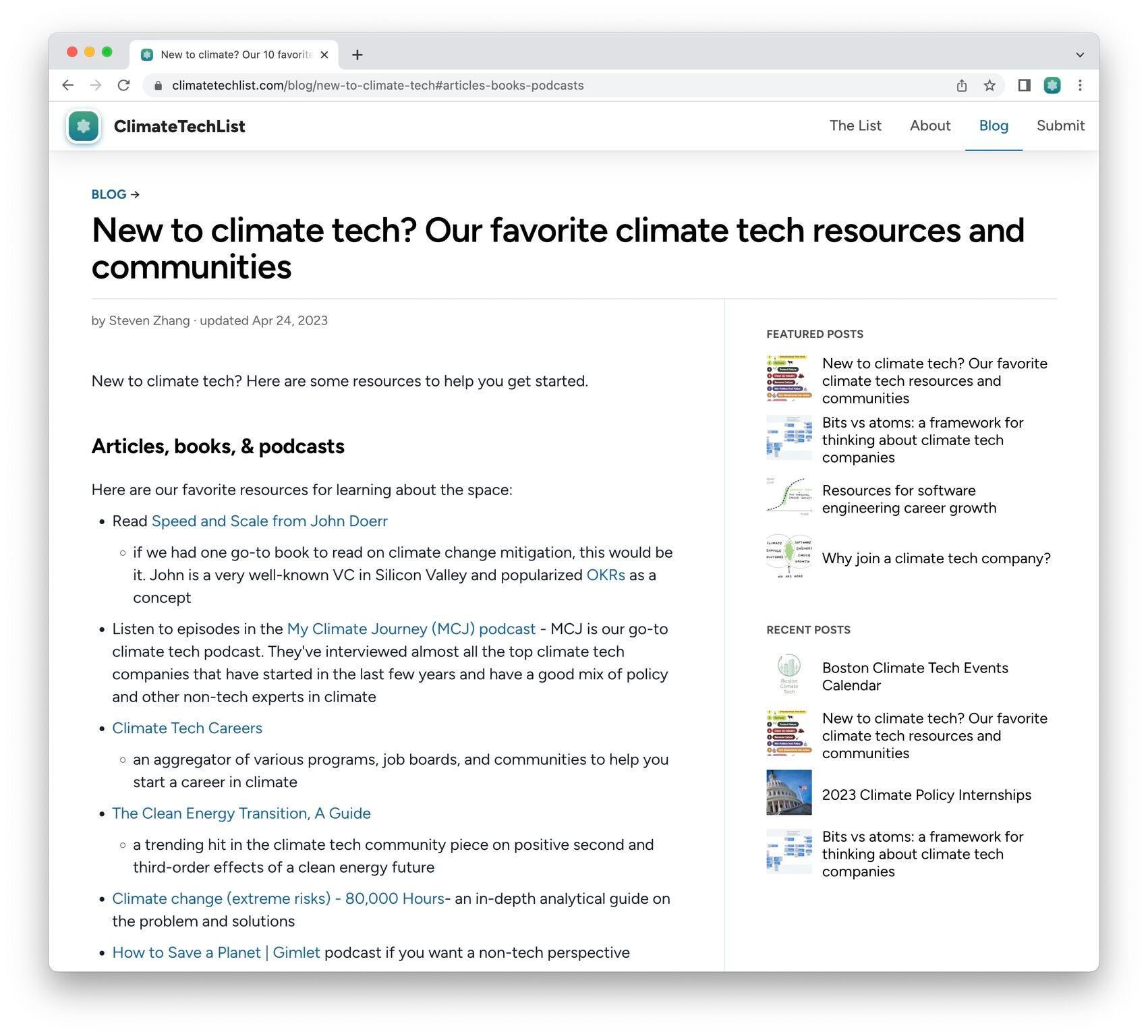Click the ClimateTechList logo icon
This screenshot has height=1036, width=1148.
[x=84, y=126]
